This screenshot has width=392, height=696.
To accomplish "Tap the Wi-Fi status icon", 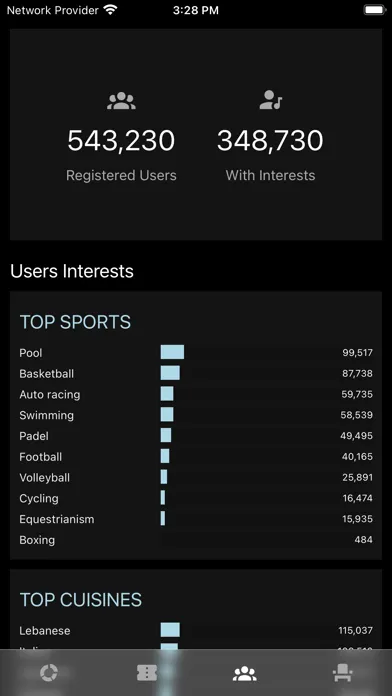I will pos(110,10).
